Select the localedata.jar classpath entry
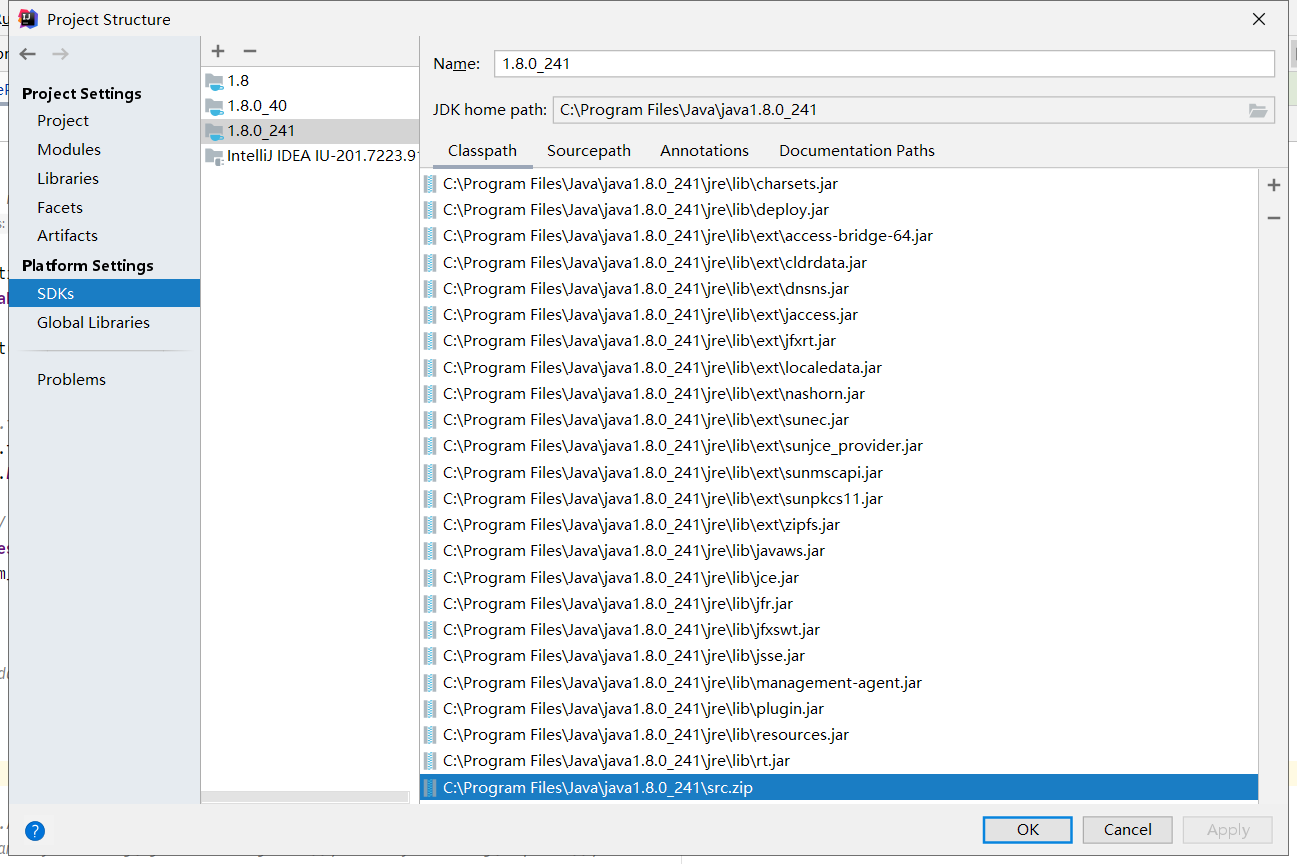The image size is (1297, 864). [839, 368]
